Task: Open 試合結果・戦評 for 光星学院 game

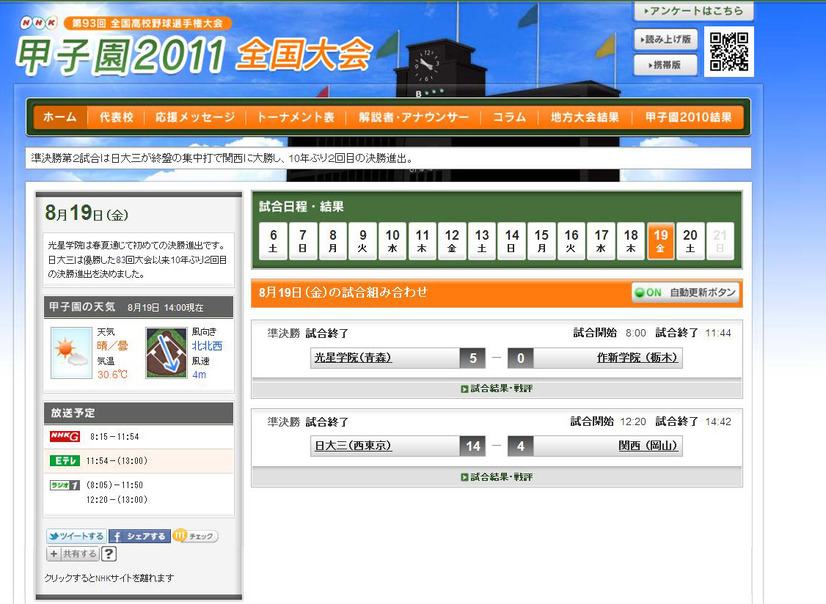Action: pos(497,389)
